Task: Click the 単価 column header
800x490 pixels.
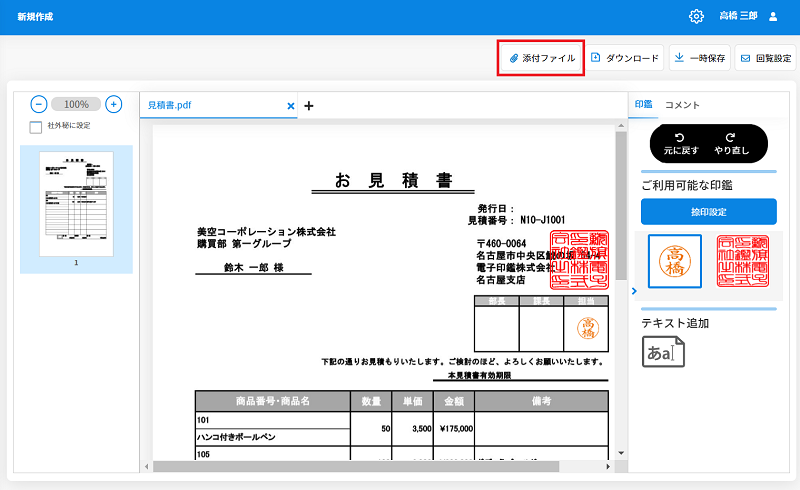Action: click(412, 401)
